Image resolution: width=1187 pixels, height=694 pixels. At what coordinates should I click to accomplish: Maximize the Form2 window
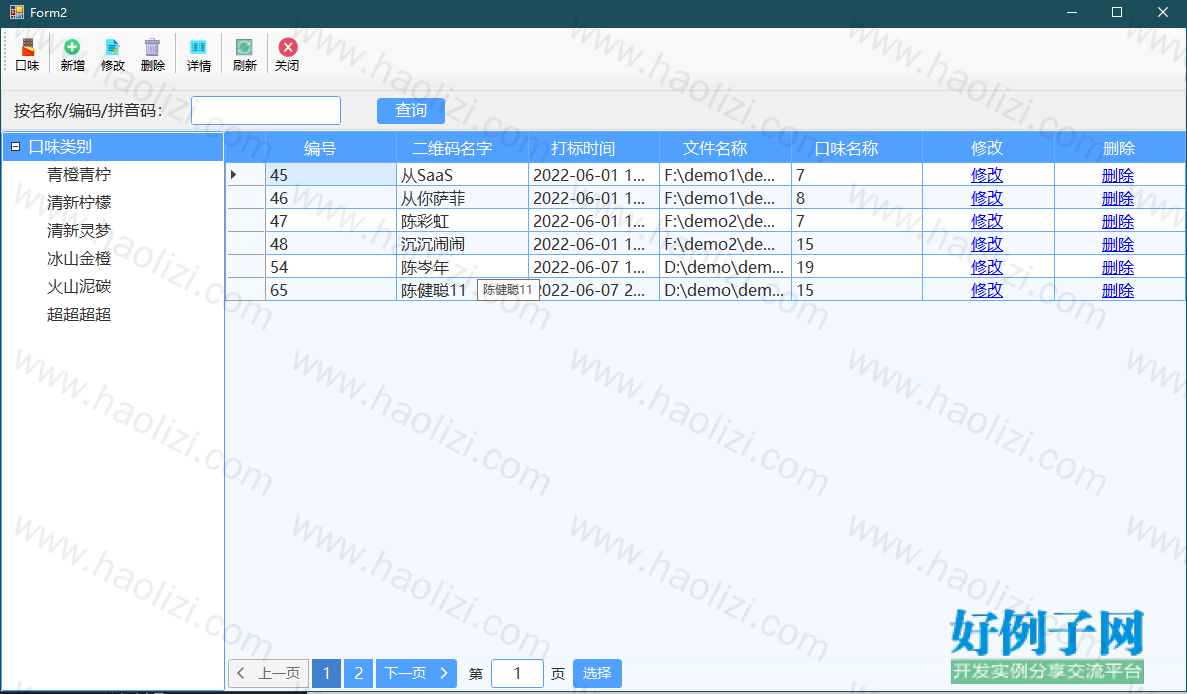1117,12
